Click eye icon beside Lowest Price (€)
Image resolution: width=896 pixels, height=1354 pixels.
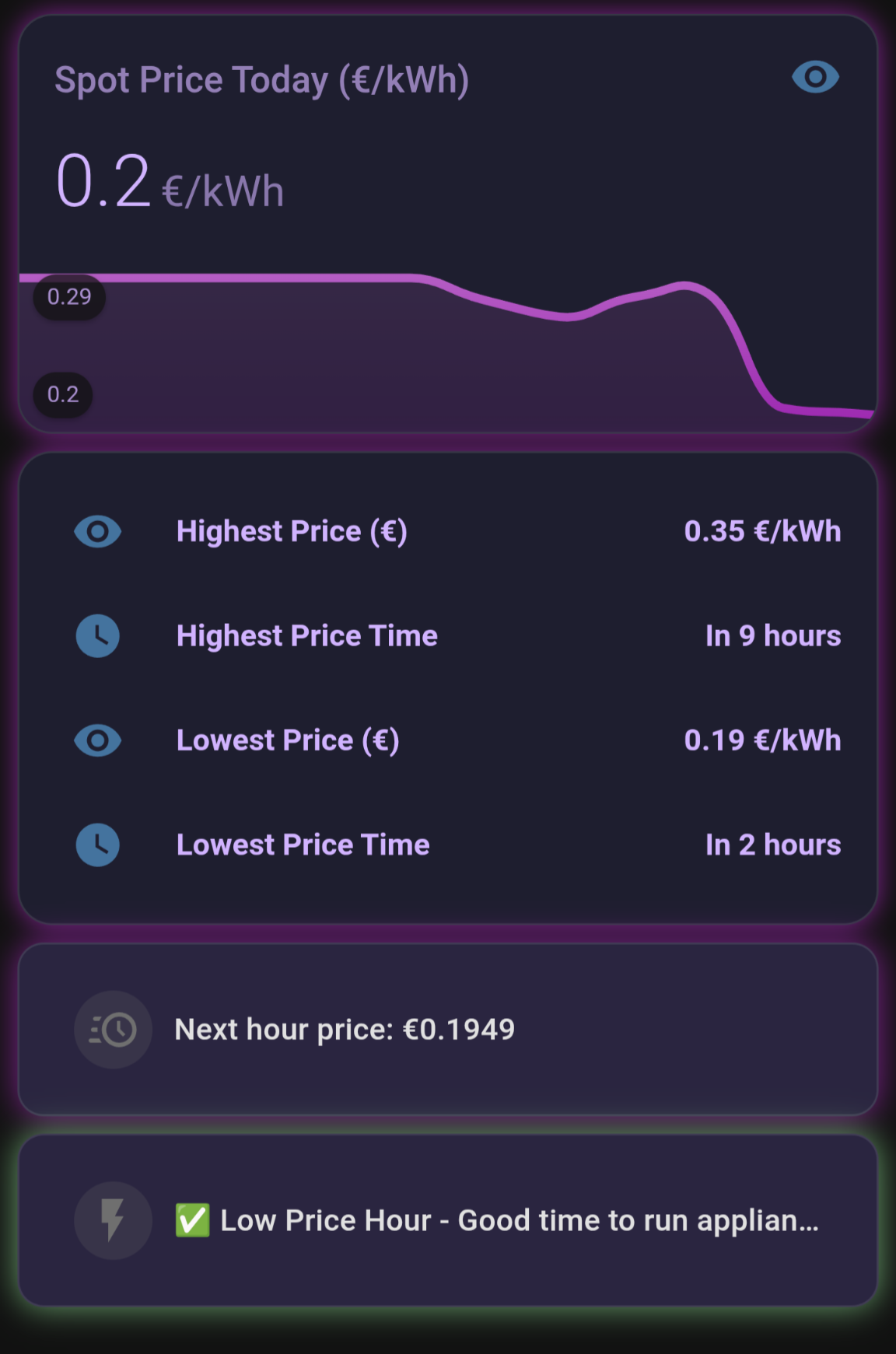(x=97, y=740)
